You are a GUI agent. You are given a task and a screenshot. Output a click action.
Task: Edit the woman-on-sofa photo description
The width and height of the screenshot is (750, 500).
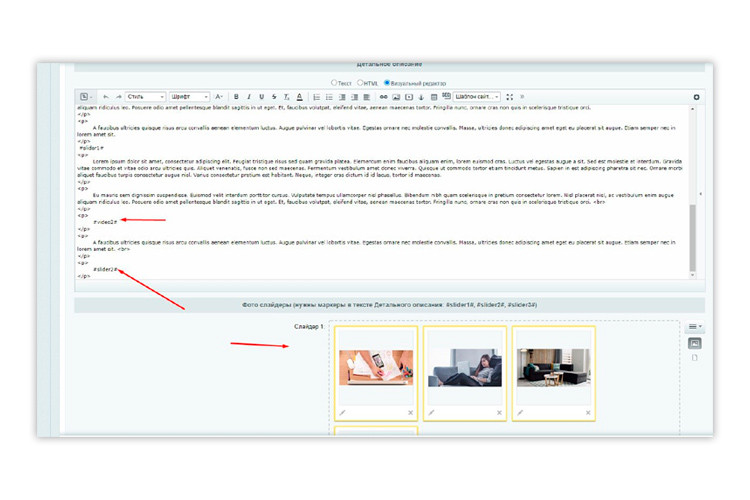[431, 412]
